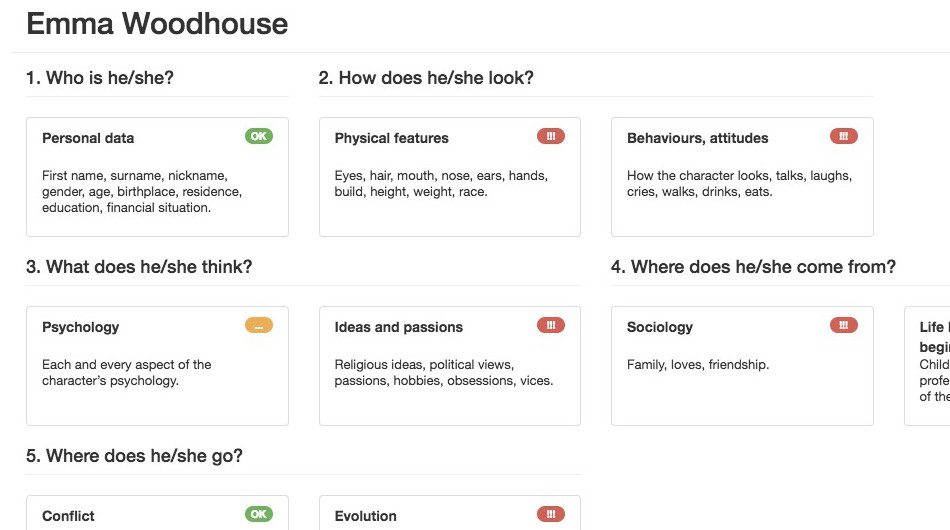Viewport: 950px width, 530px height.
Task: Click the orange badge on Psychology card
Action: [x=259, y=325]
